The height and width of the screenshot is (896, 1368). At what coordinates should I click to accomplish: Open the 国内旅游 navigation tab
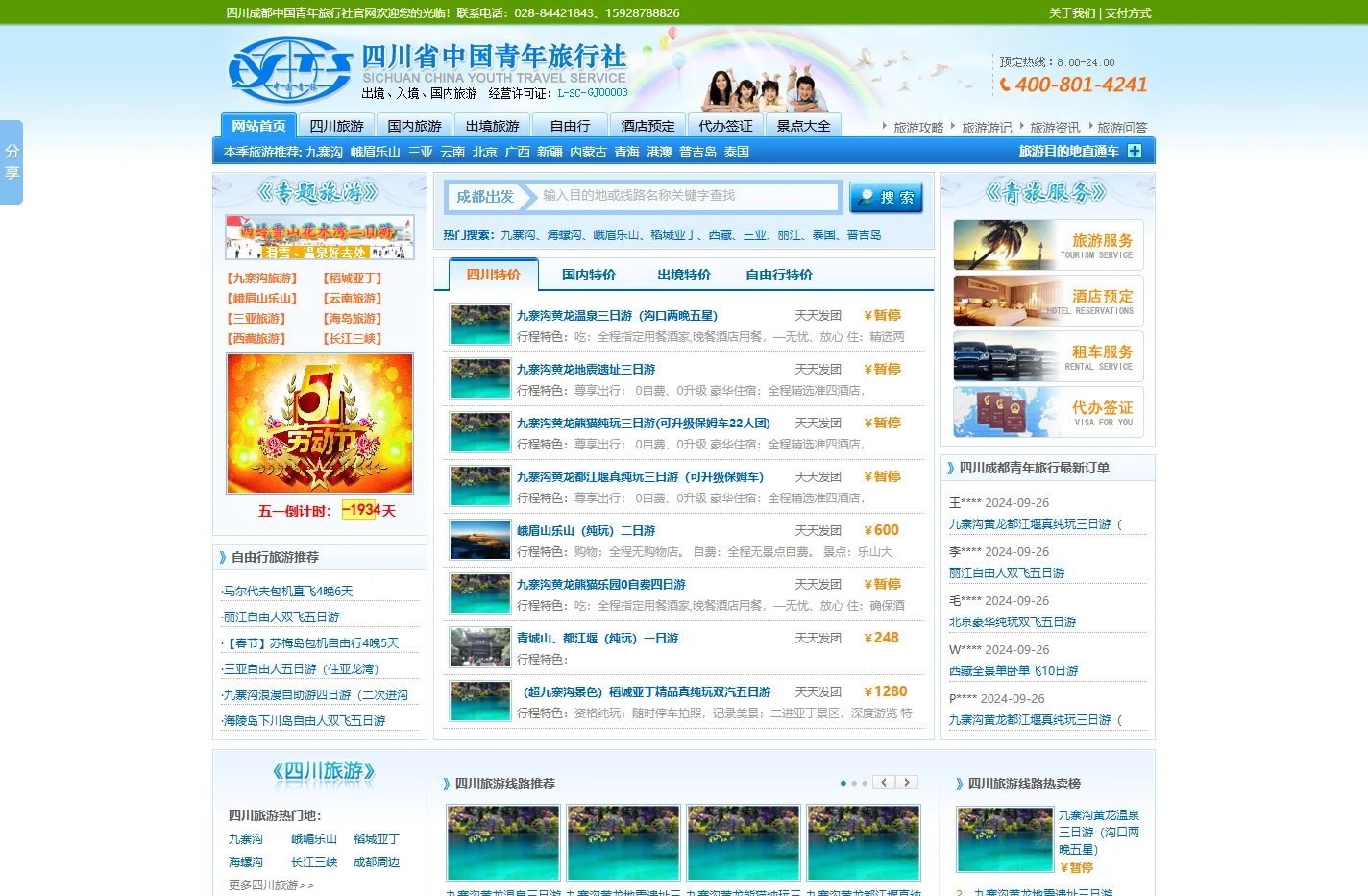pos(414,126)
